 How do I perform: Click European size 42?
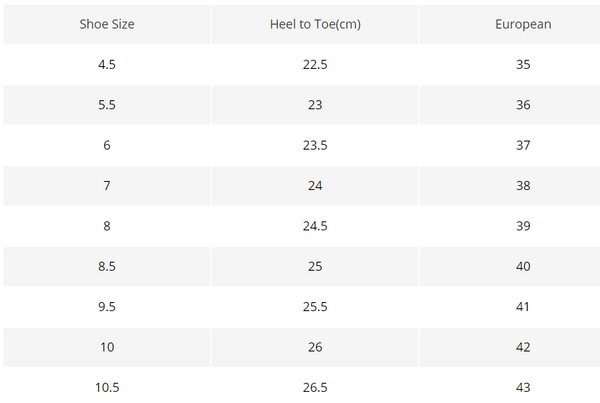523,347
